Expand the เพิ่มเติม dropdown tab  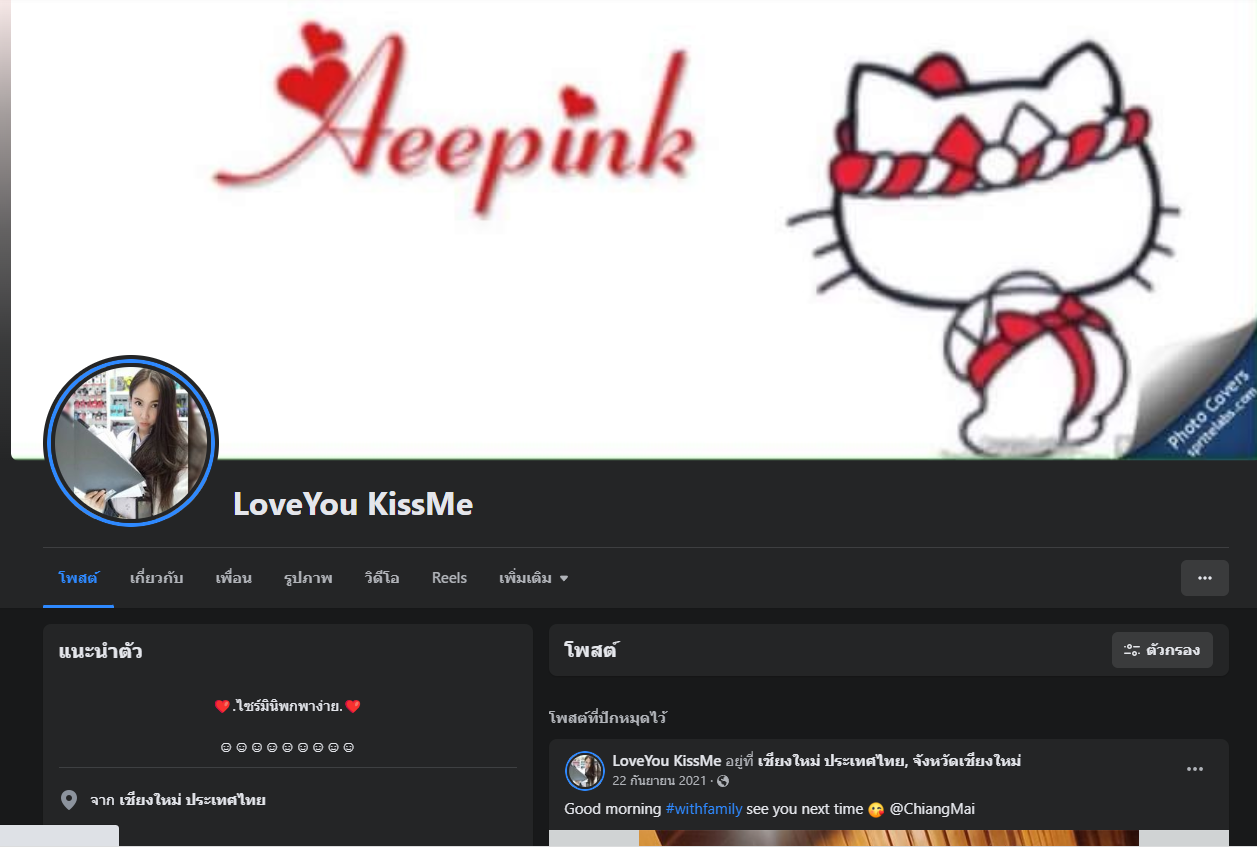click(533, 578)
